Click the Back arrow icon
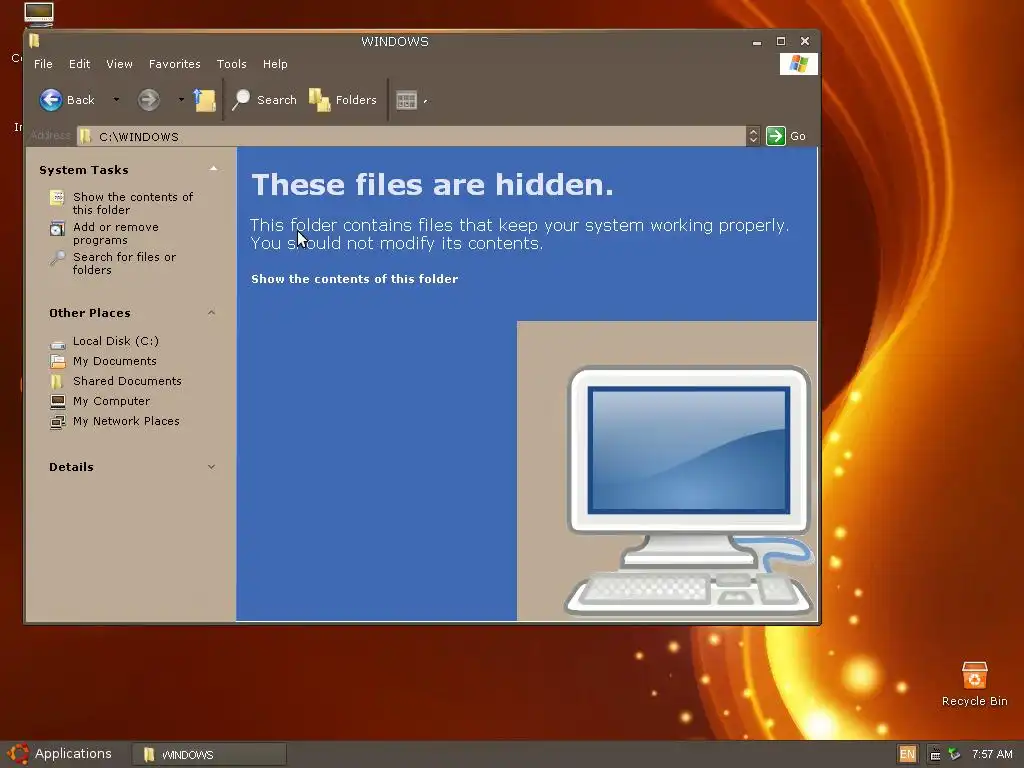 [x=50, y=100]
